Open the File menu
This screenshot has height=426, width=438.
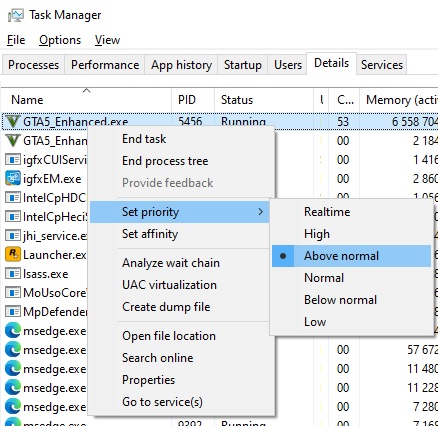(16, 40)
